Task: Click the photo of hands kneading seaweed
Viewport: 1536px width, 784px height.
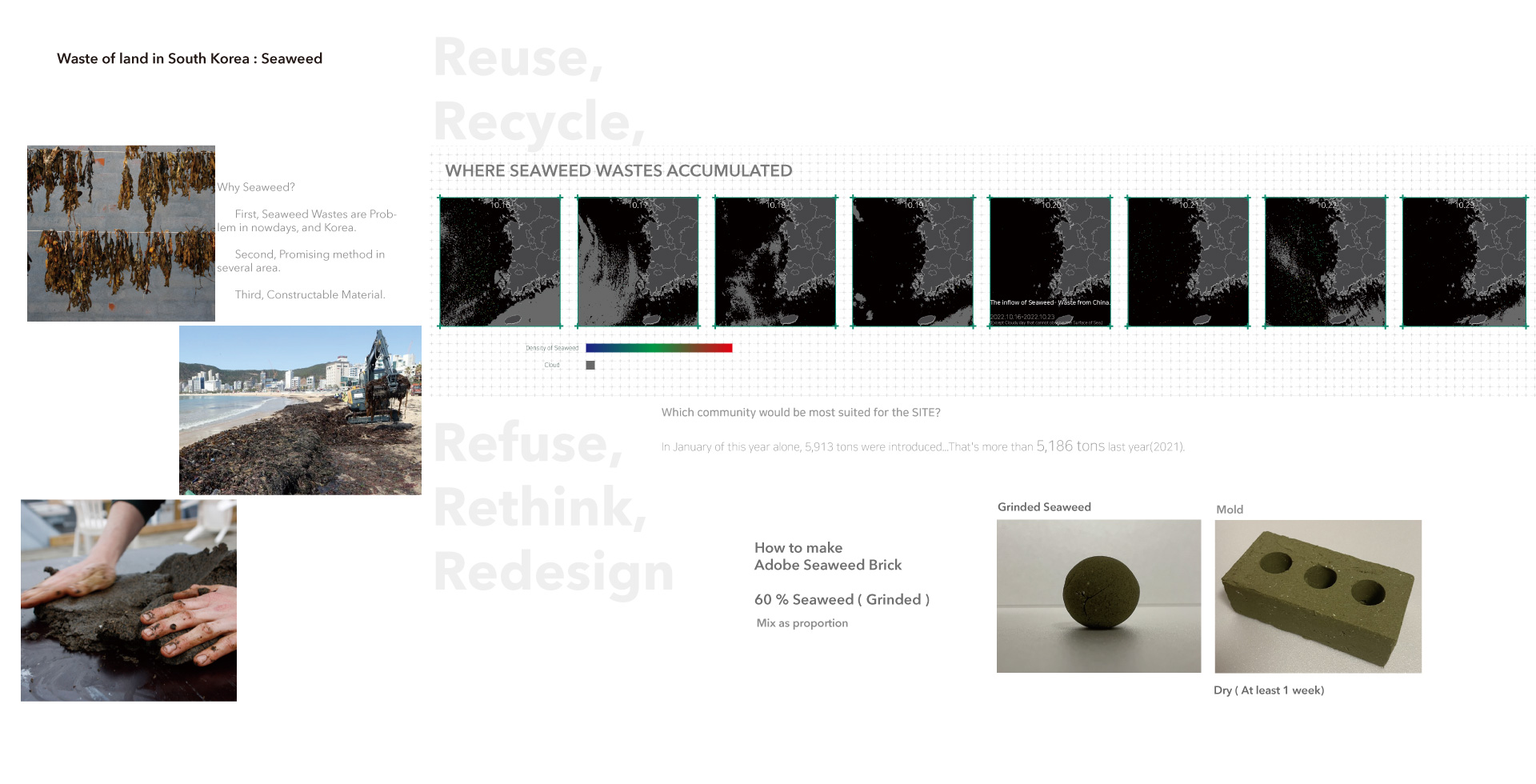Action: coord(129,600)
